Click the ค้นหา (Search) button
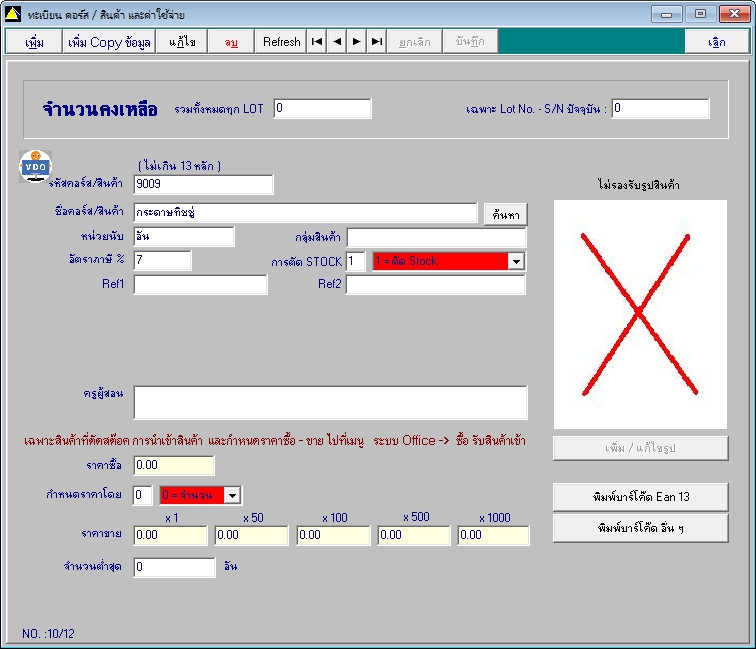 505,215
